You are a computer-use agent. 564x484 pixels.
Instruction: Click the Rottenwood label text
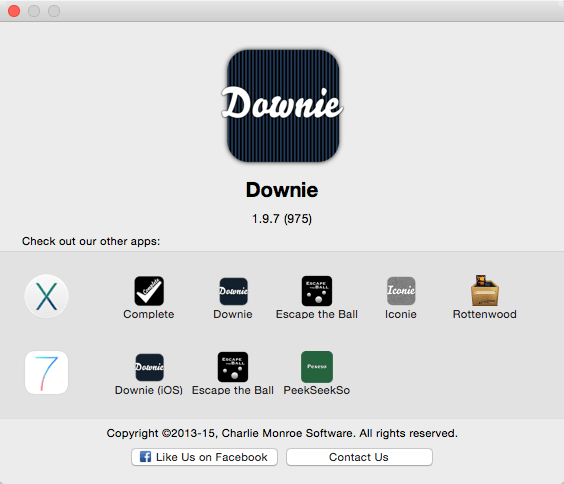tap(485, 314)
